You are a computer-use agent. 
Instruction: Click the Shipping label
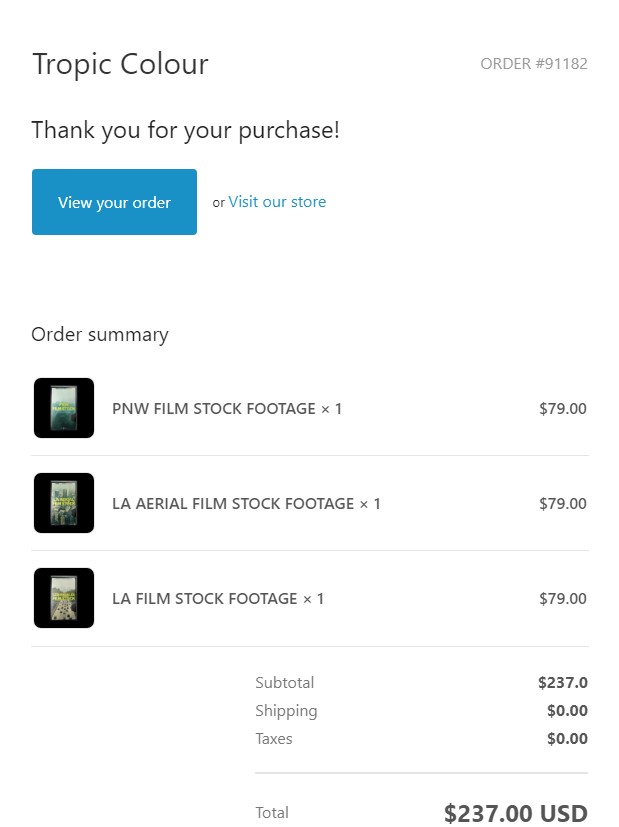coord(286,711)
